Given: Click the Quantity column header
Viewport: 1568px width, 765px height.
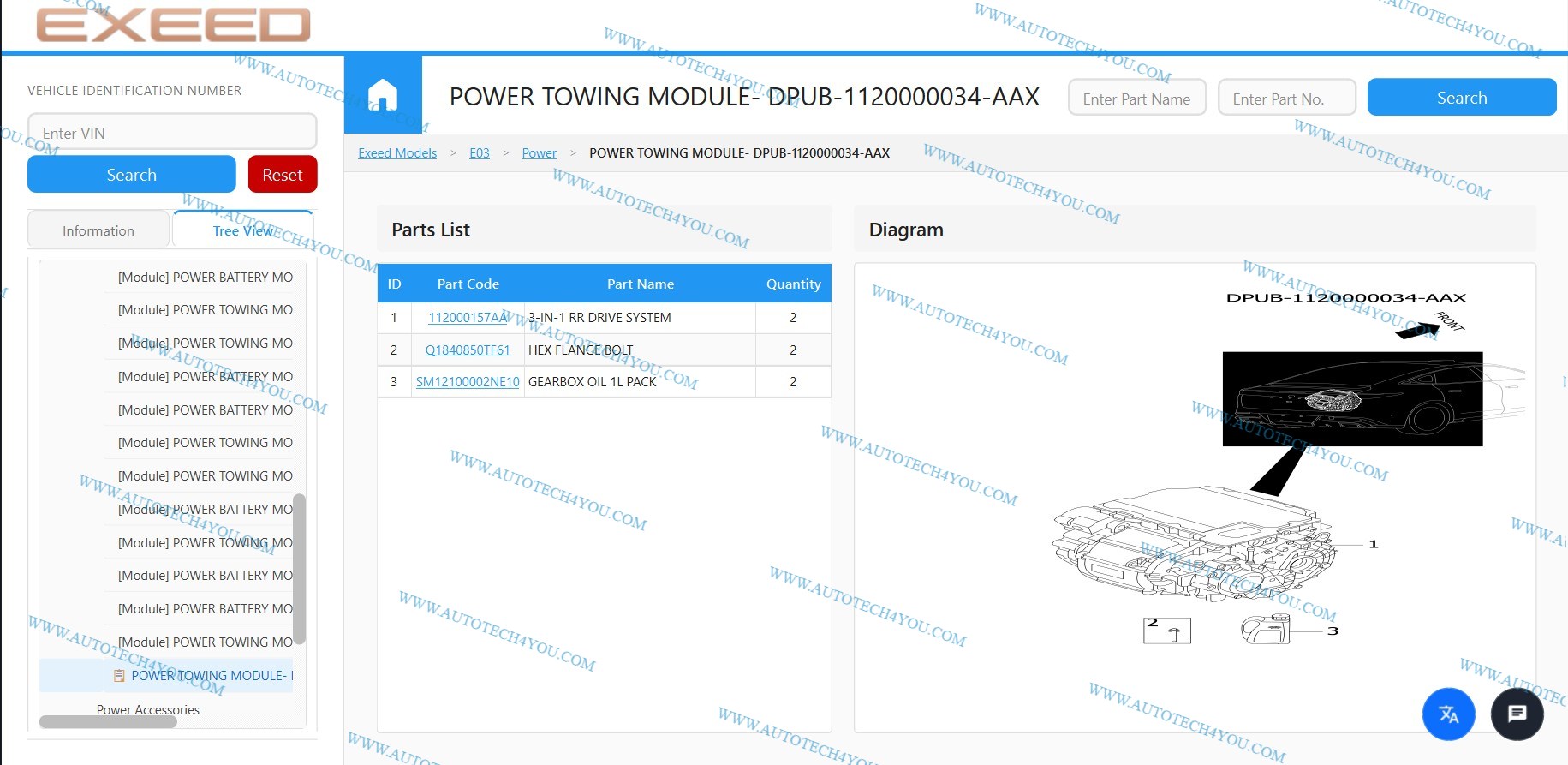Looking at the screenshot, I should click(x=794, y=284).
